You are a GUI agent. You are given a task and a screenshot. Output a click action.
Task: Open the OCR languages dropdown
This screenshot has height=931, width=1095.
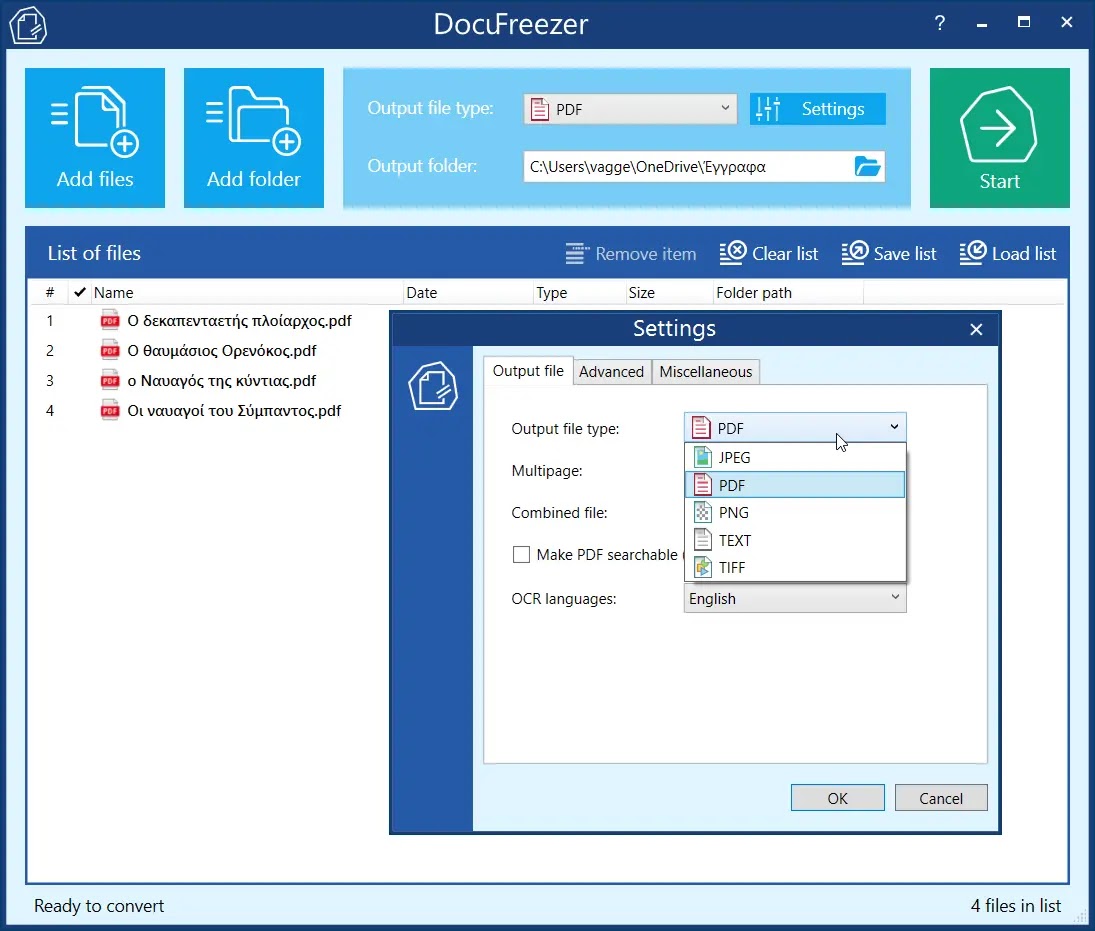pyautogui.click(x=795, y=599)
